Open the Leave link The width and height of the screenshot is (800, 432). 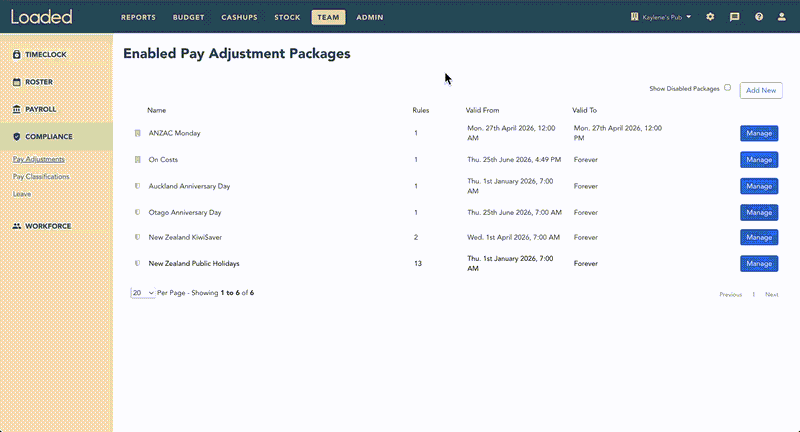22,194
